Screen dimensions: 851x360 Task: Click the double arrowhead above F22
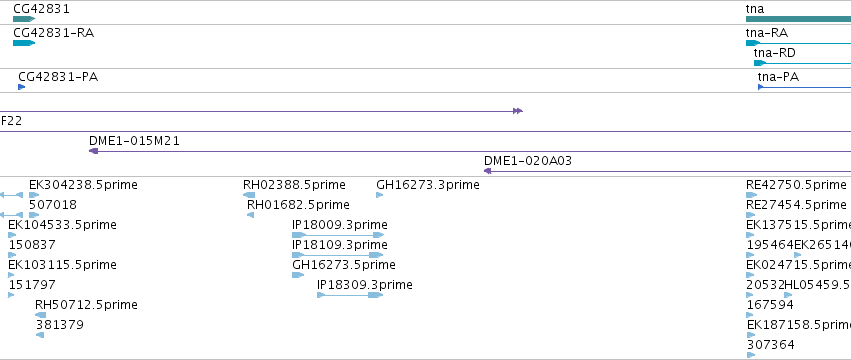coord(518,111)
